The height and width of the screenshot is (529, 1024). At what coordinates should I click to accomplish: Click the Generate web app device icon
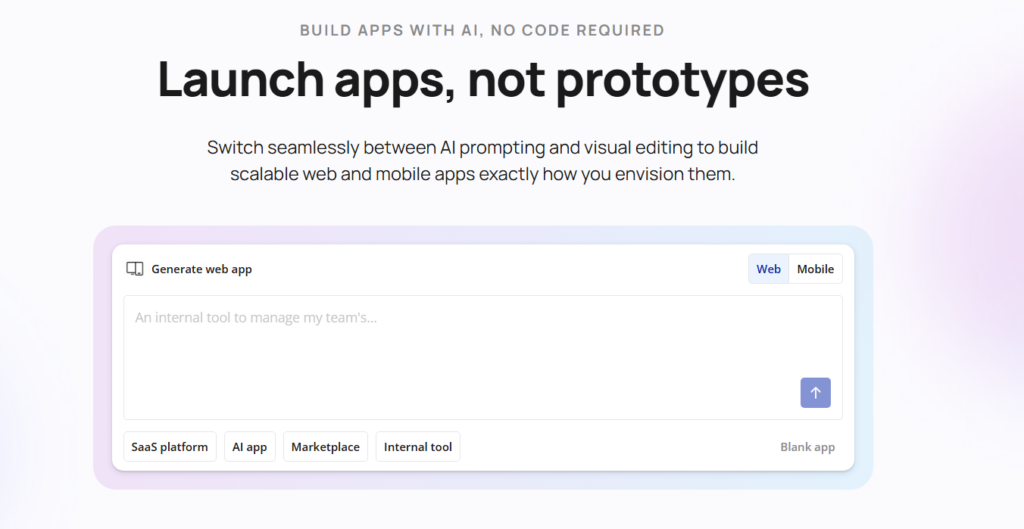coord(135,269)
